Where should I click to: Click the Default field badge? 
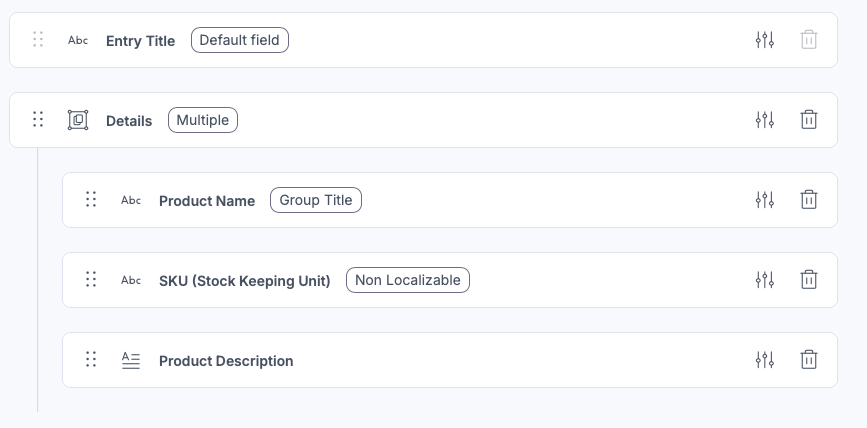[240, 40]
